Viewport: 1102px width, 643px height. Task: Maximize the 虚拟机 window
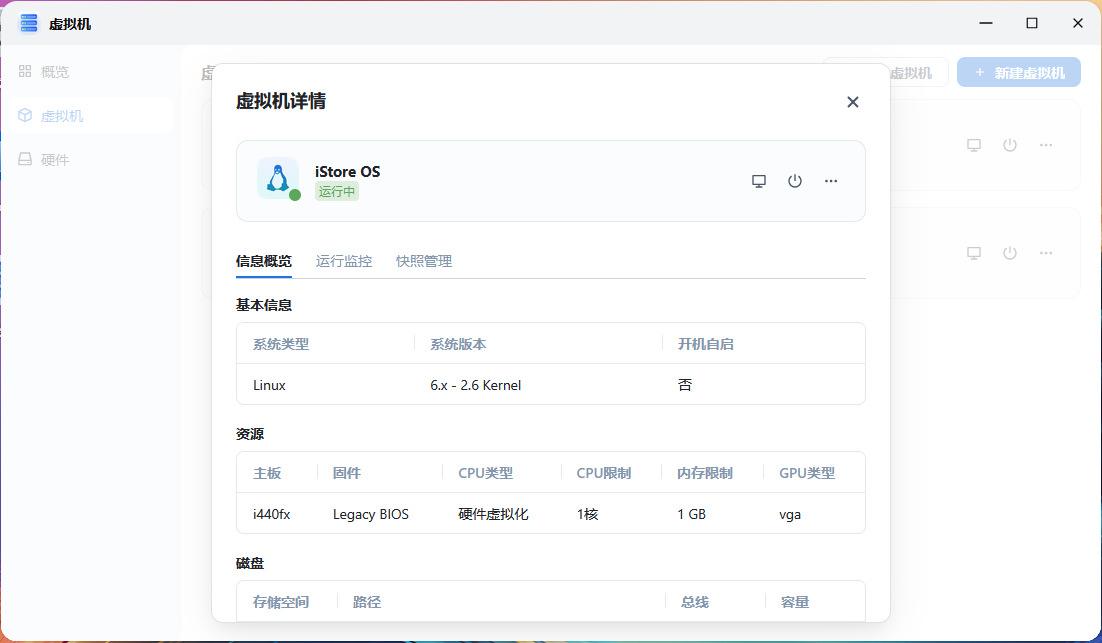pos(1032,23)
